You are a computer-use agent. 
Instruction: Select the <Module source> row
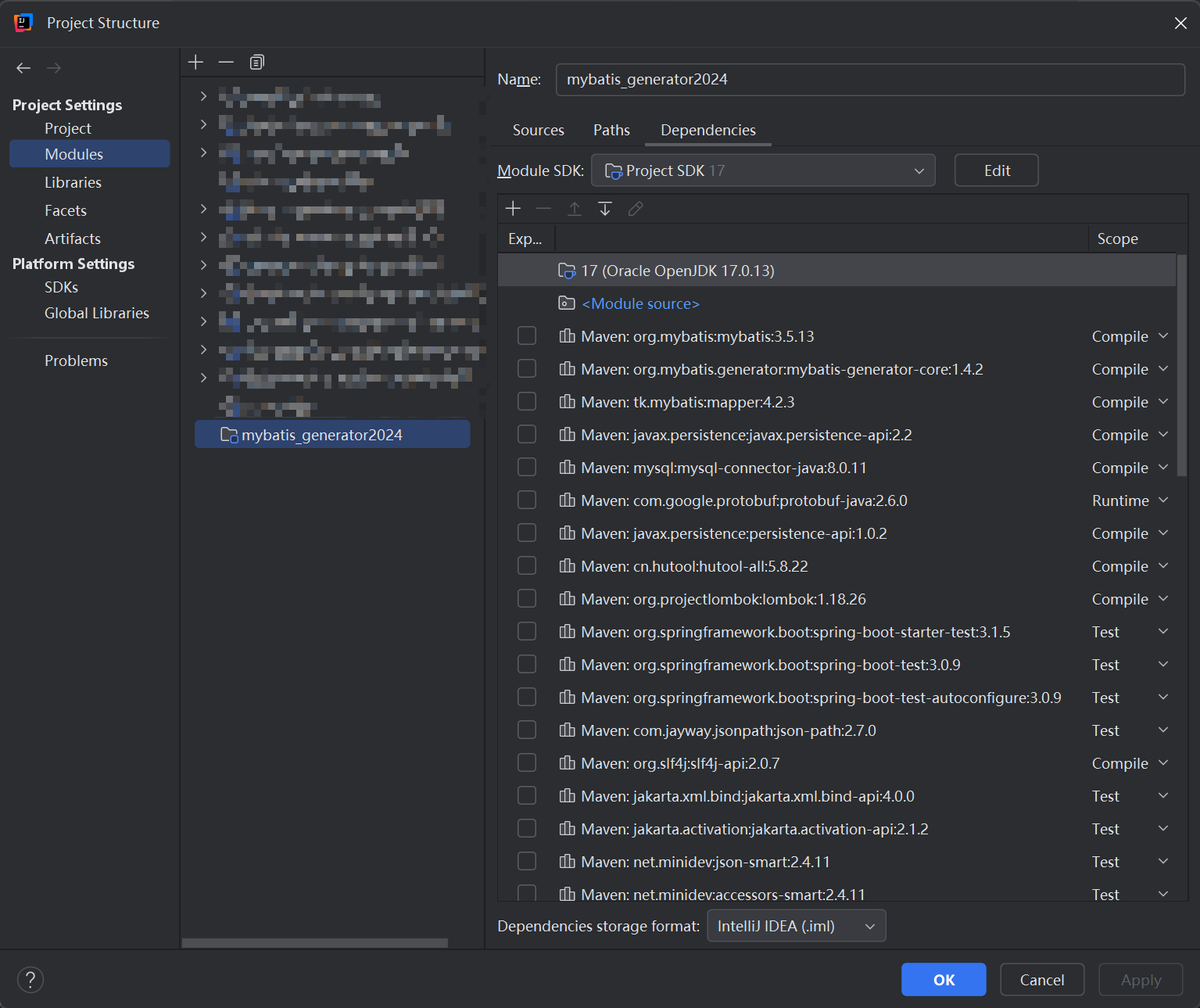point(836,303)
